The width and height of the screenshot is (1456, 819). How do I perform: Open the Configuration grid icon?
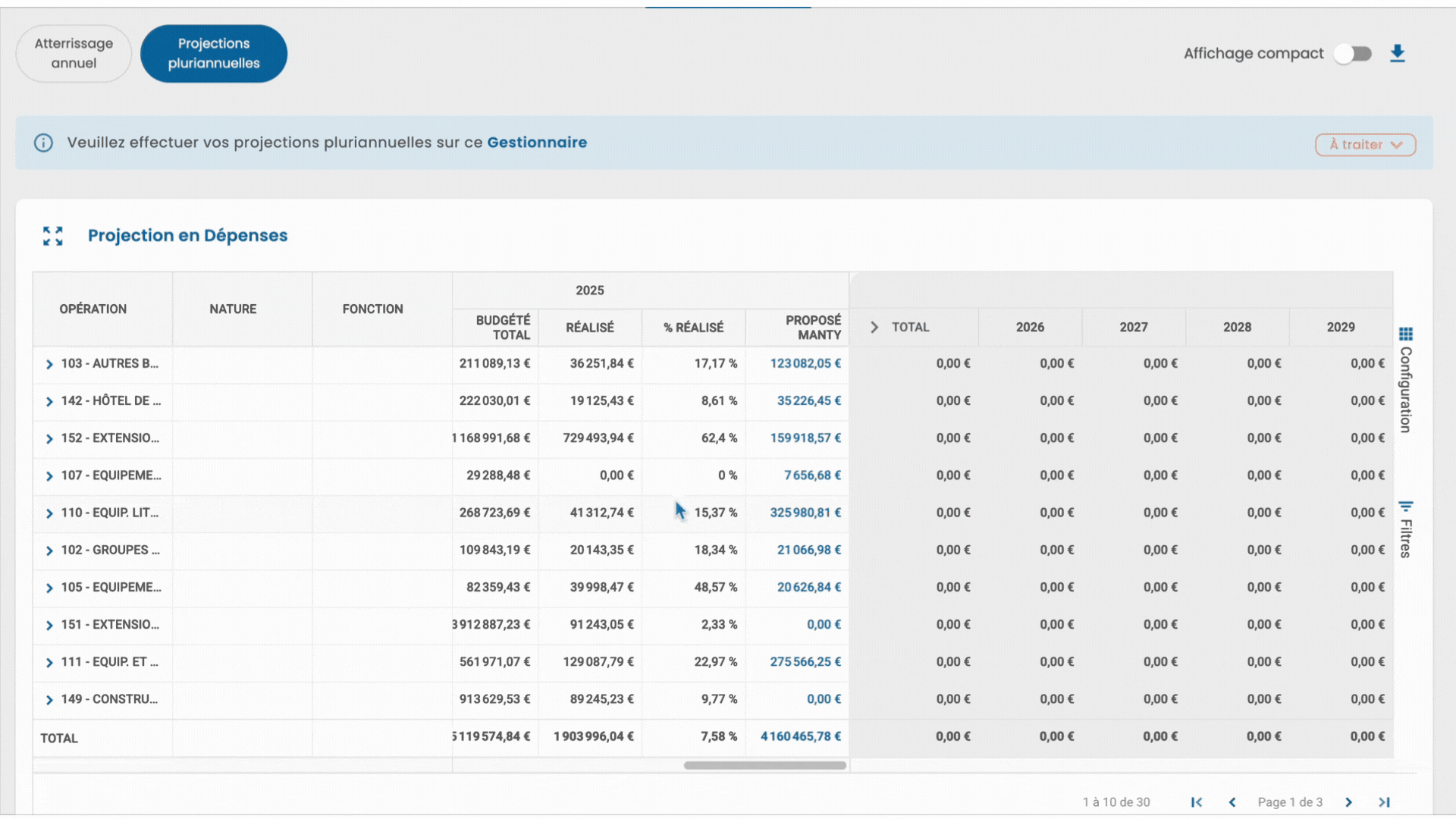(1406, 334)
